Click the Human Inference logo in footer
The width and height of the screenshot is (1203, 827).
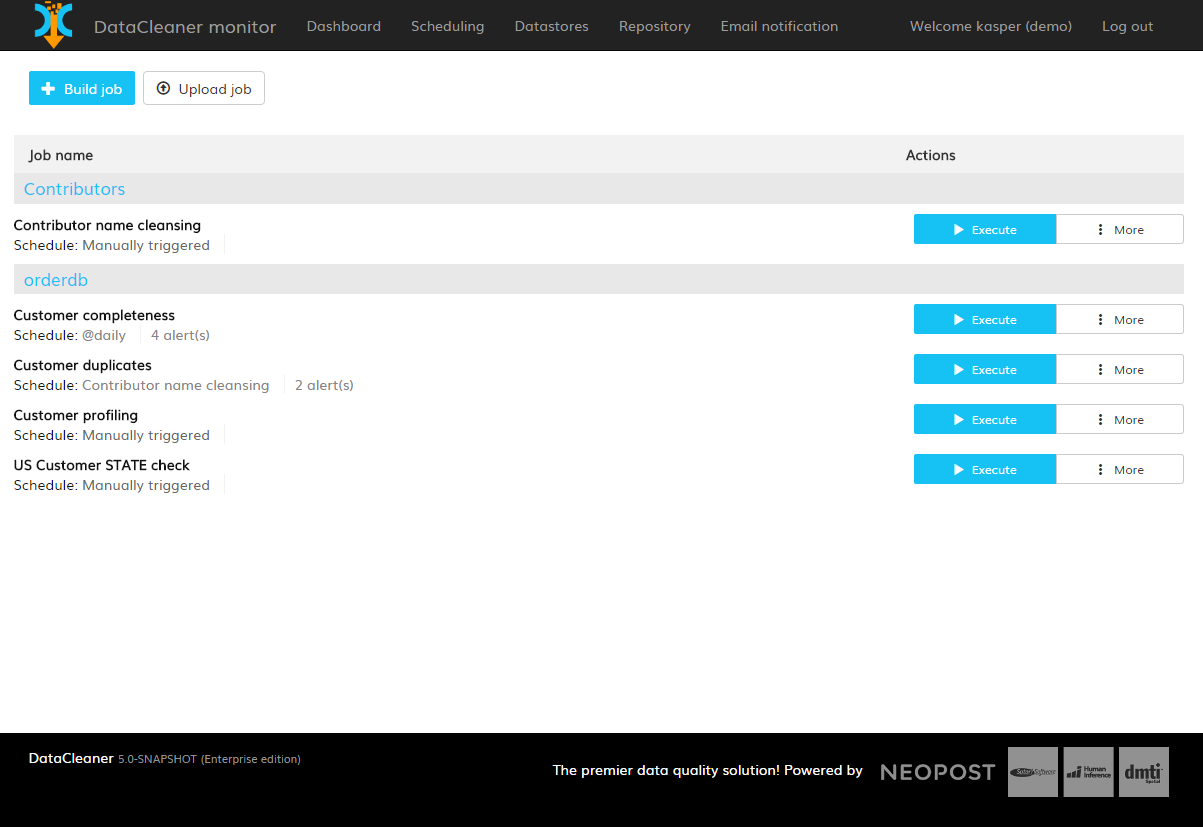tap(1089, 772)
